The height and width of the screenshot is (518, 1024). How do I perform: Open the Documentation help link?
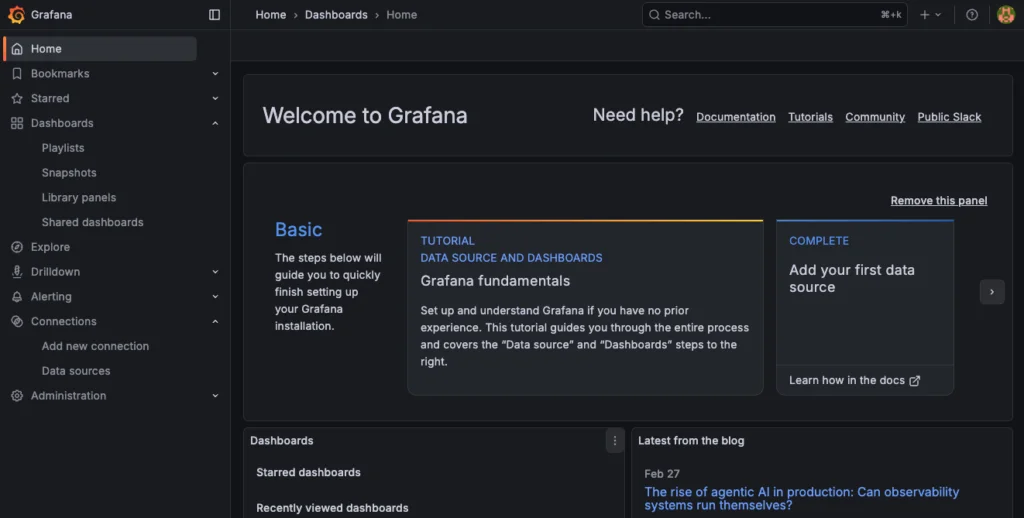pos(735,117)
